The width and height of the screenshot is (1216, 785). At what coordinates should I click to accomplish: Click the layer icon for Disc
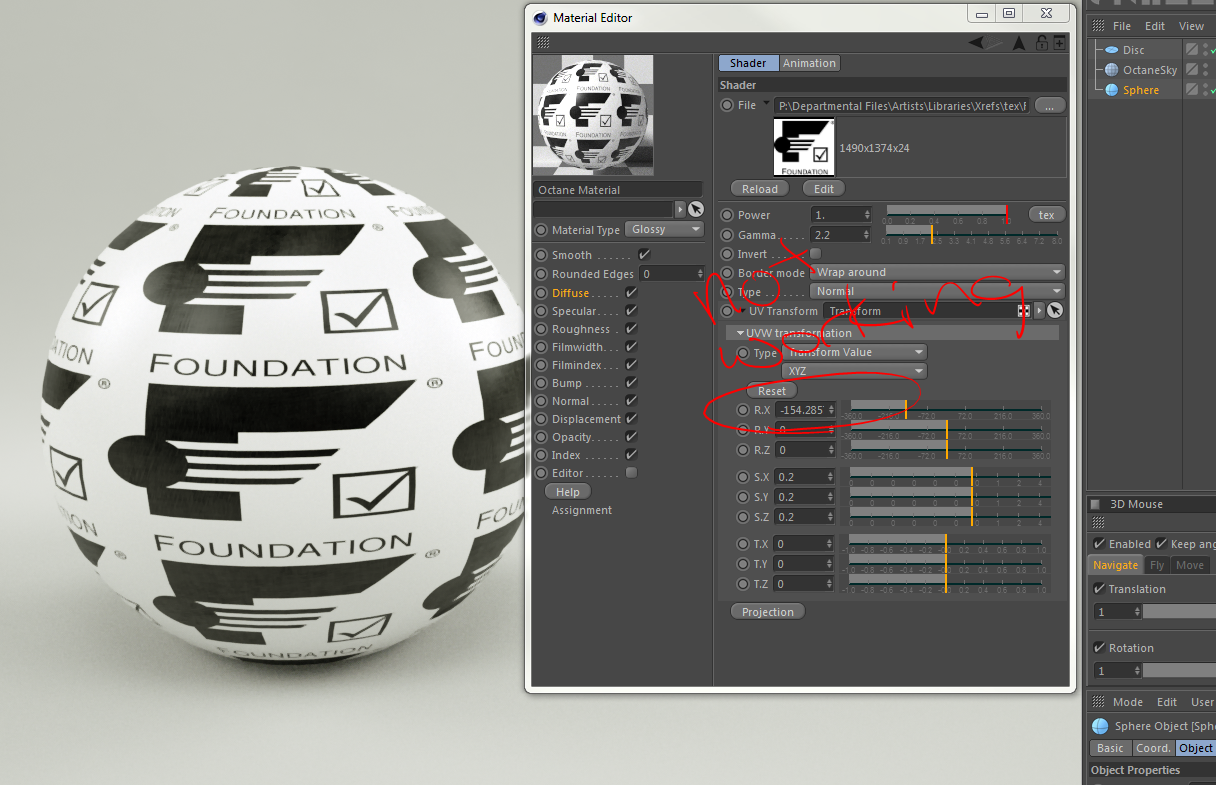point(1192,50)
